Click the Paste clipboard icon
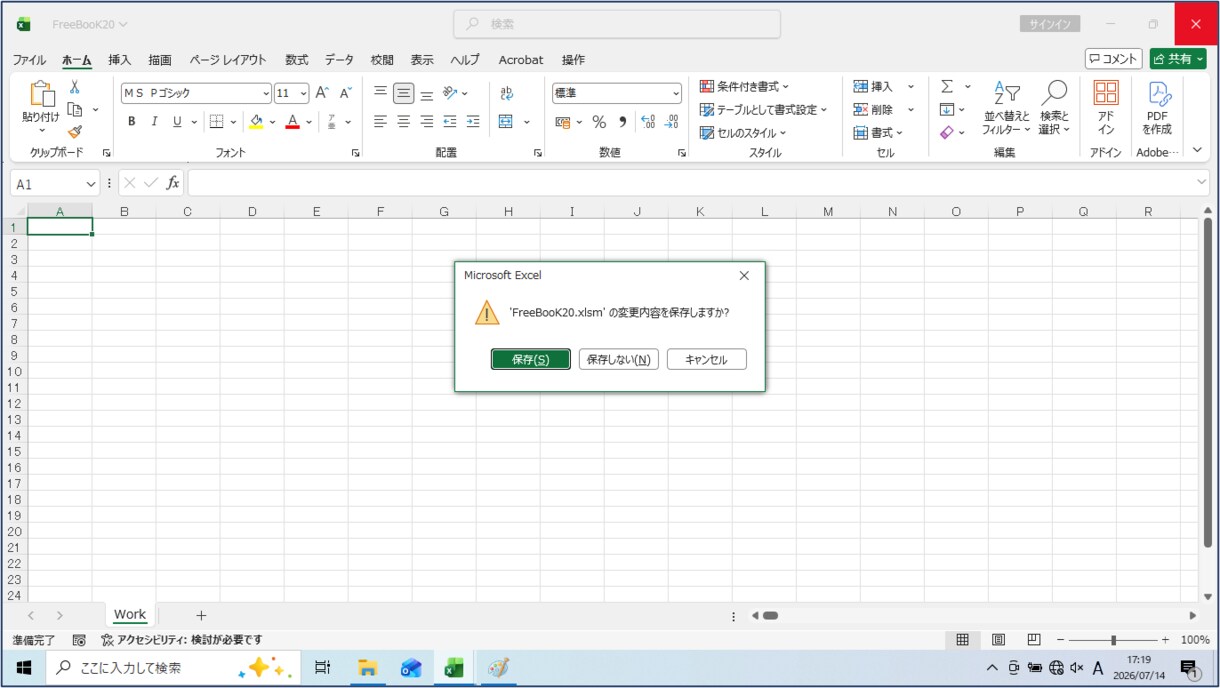The image size is (1220, 688). pyautogui.click(x=41, y=94)
